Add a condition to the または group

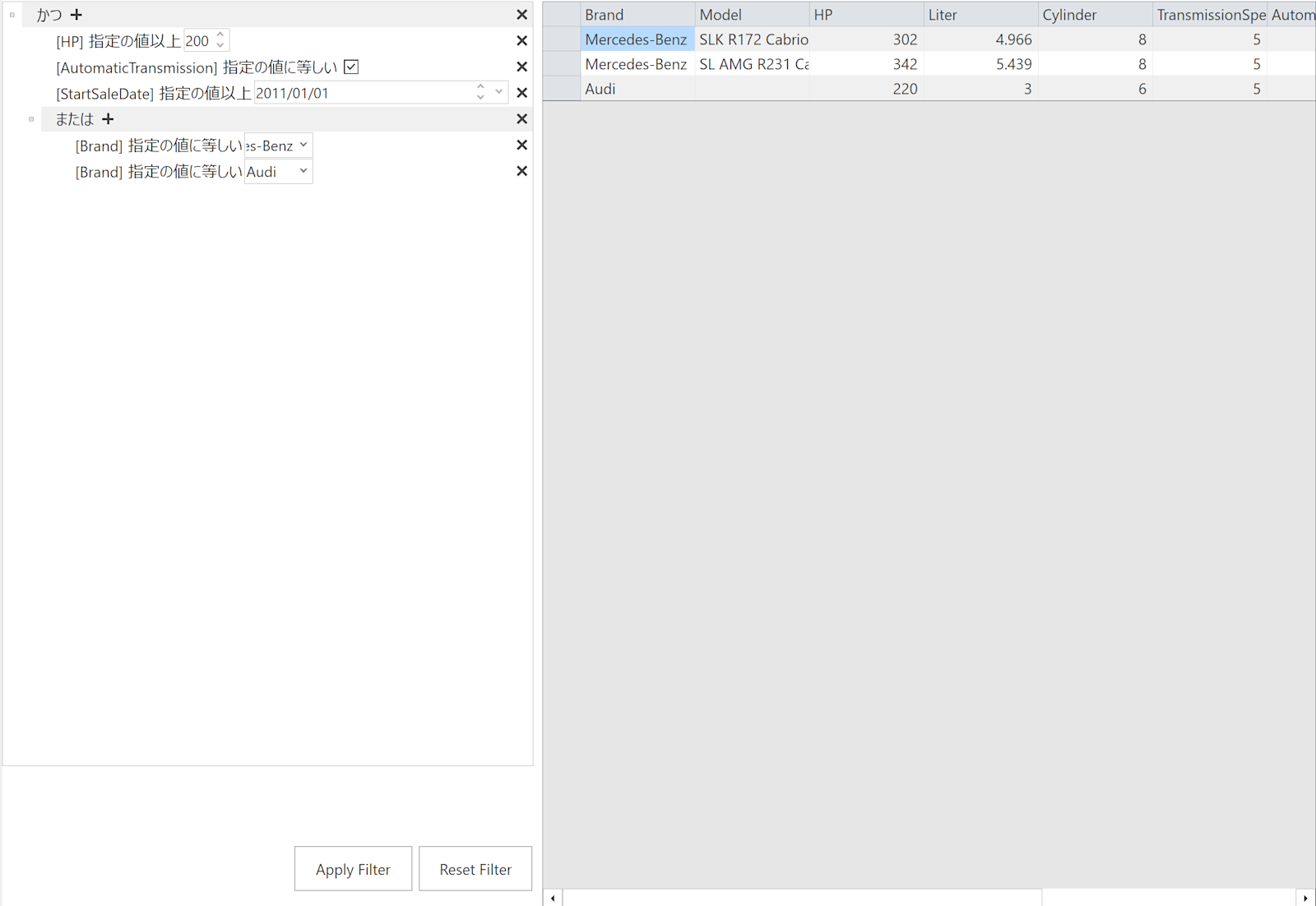point(108,119)
